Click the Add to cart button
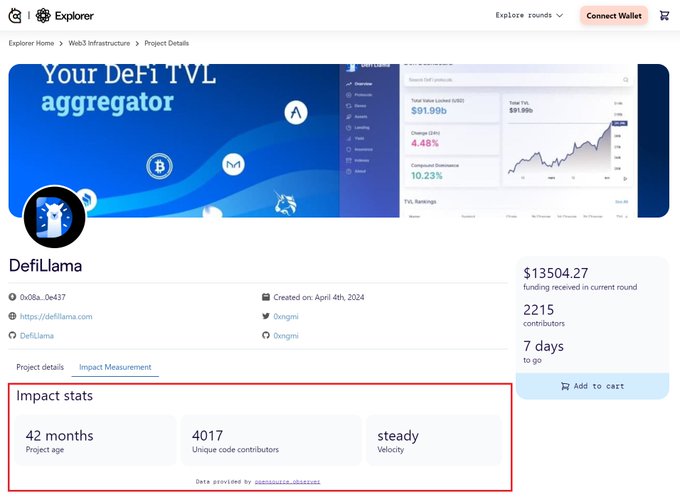The width and height of the screenshot is (680, 497). (592, 386)
